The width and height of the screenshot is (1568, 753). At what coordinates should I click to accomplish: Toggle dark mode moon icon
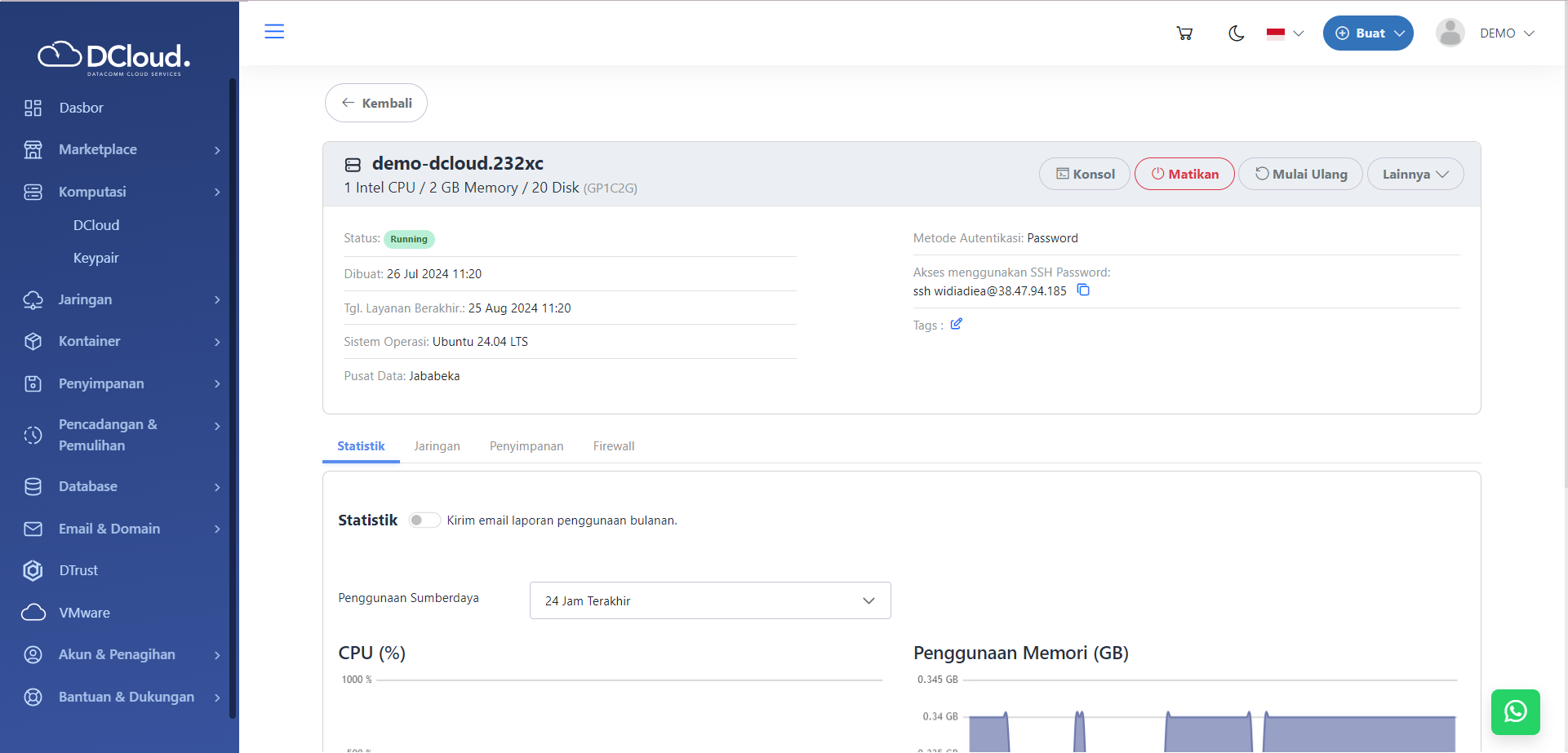(1236, 33)
